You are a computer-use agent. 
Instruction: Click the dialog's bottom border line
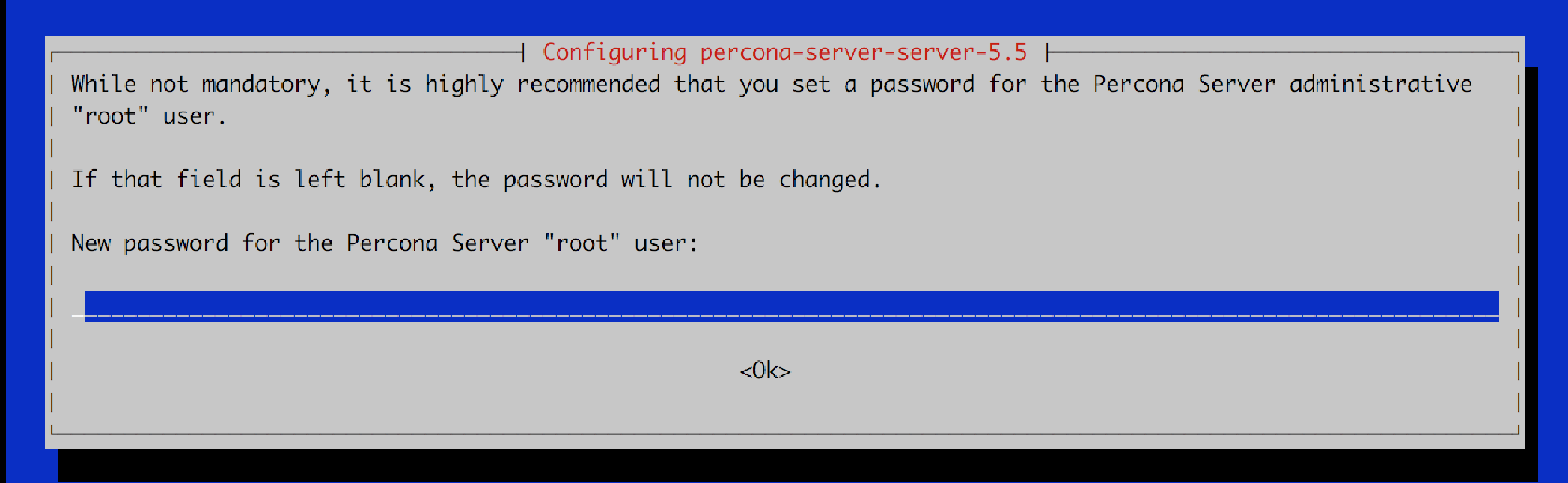coord(785,433)
